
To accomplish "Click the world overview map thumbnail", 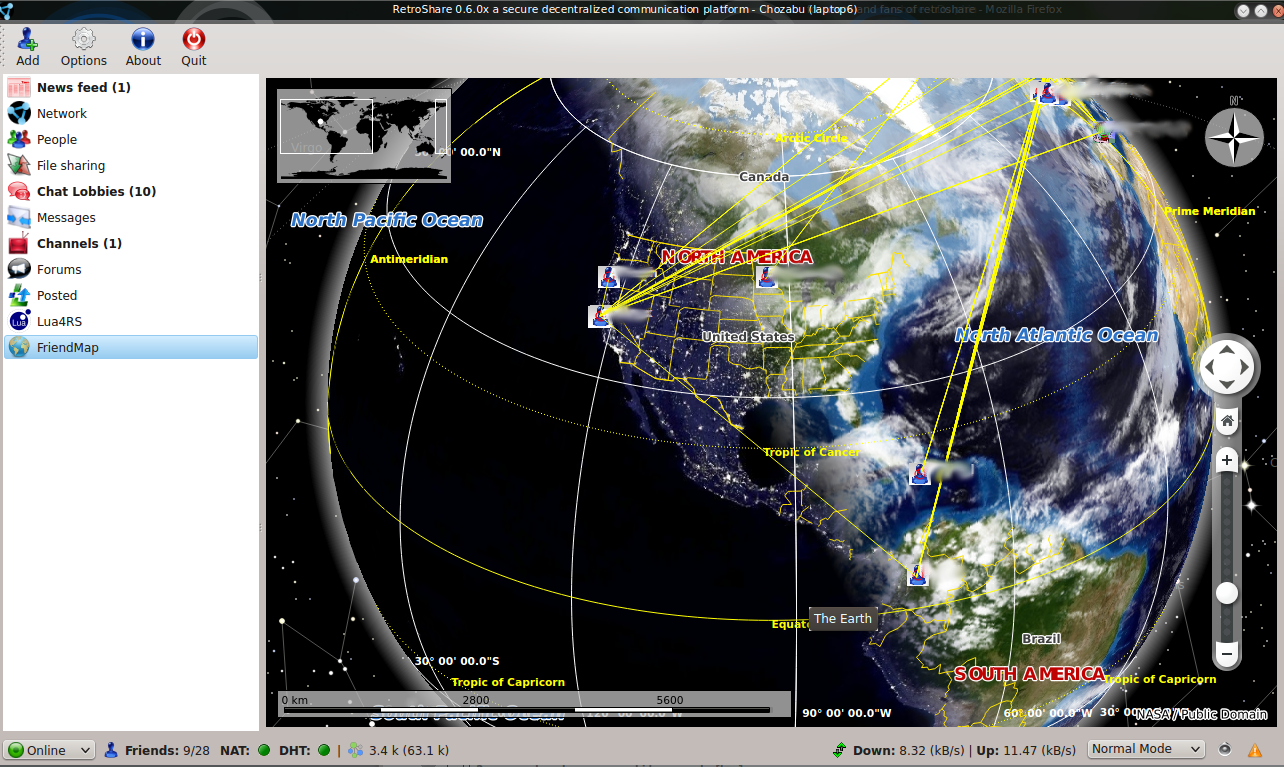I will point(363,135).
